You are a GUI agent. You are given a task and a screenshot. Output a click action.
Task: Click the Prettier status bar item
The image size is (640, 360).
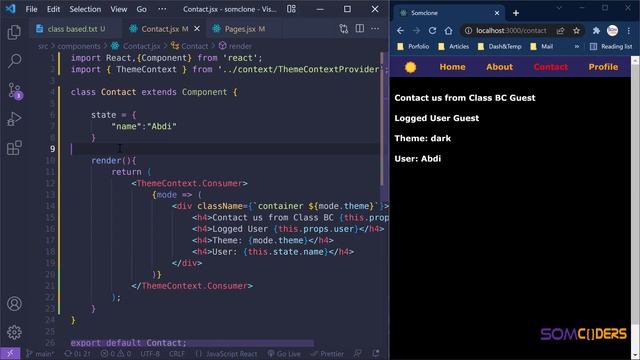327,354
